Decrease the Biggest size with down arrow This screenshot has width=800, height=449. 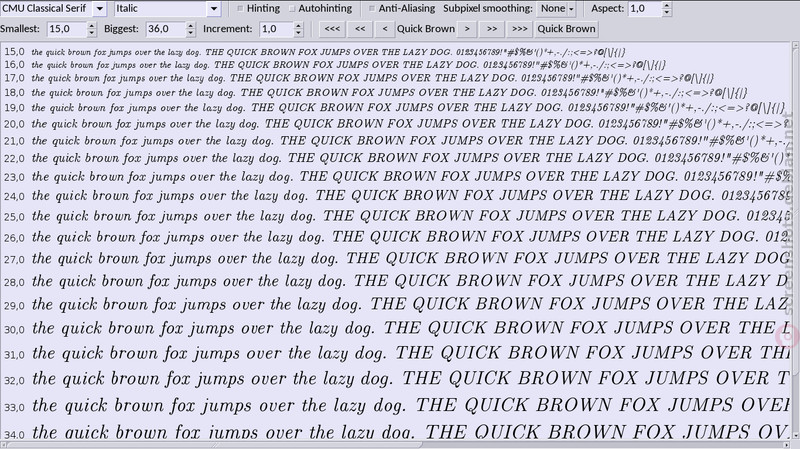(191, 33)
